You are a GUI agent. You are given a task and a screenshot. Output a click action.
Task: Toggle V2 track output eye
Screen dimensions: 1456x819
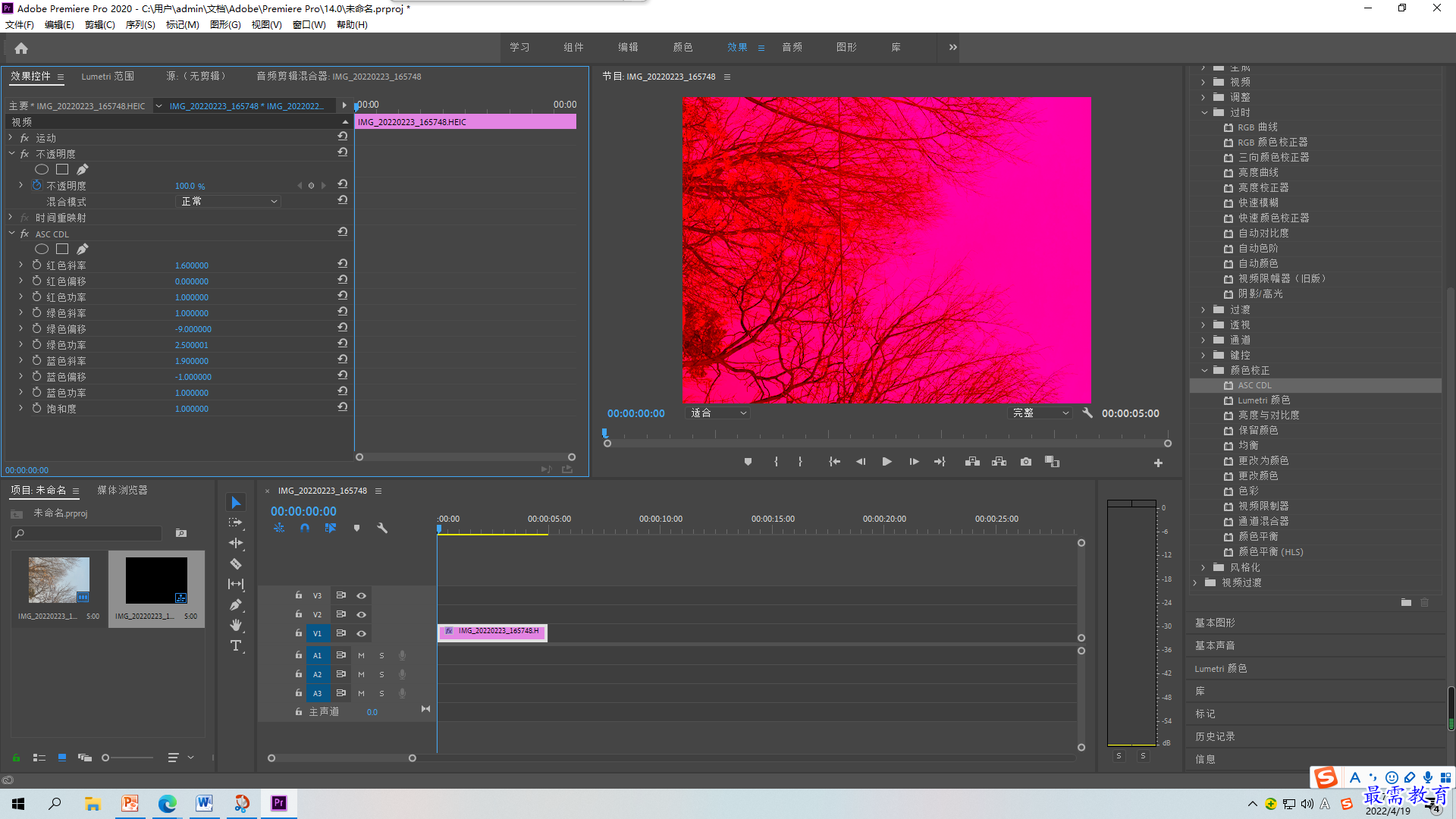click(362, 614)
